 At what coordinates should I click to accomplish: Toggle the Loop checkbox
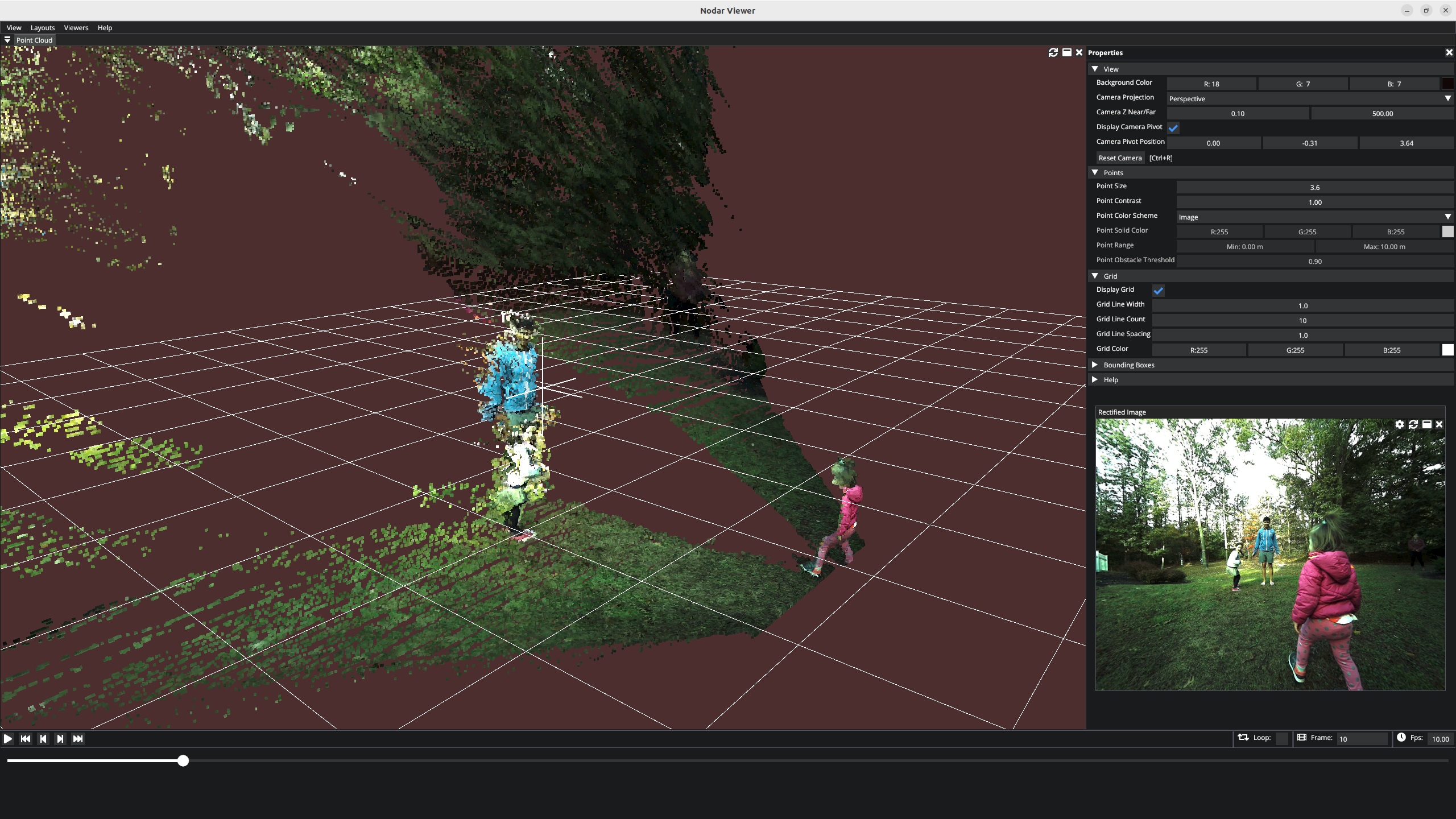[x=1281, y=738]
